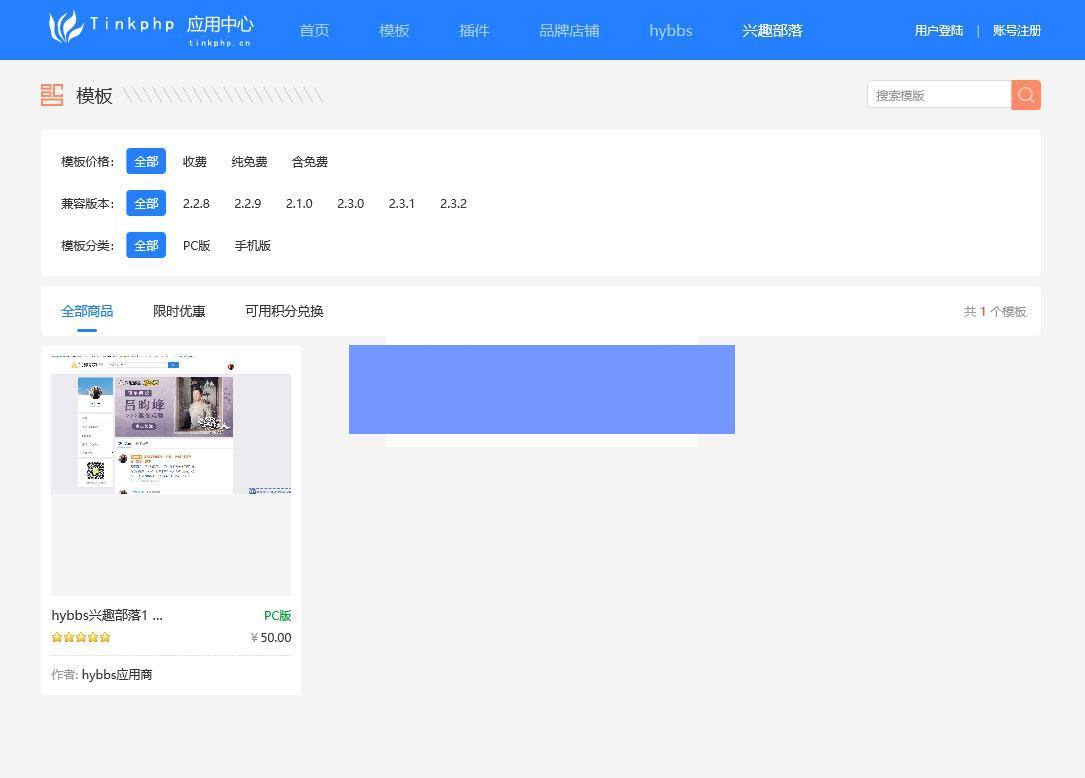The width and height of the screenshot is (1085, 778).
Task: Open the 品牌店铺 navigation item
Action: (569, 30)
